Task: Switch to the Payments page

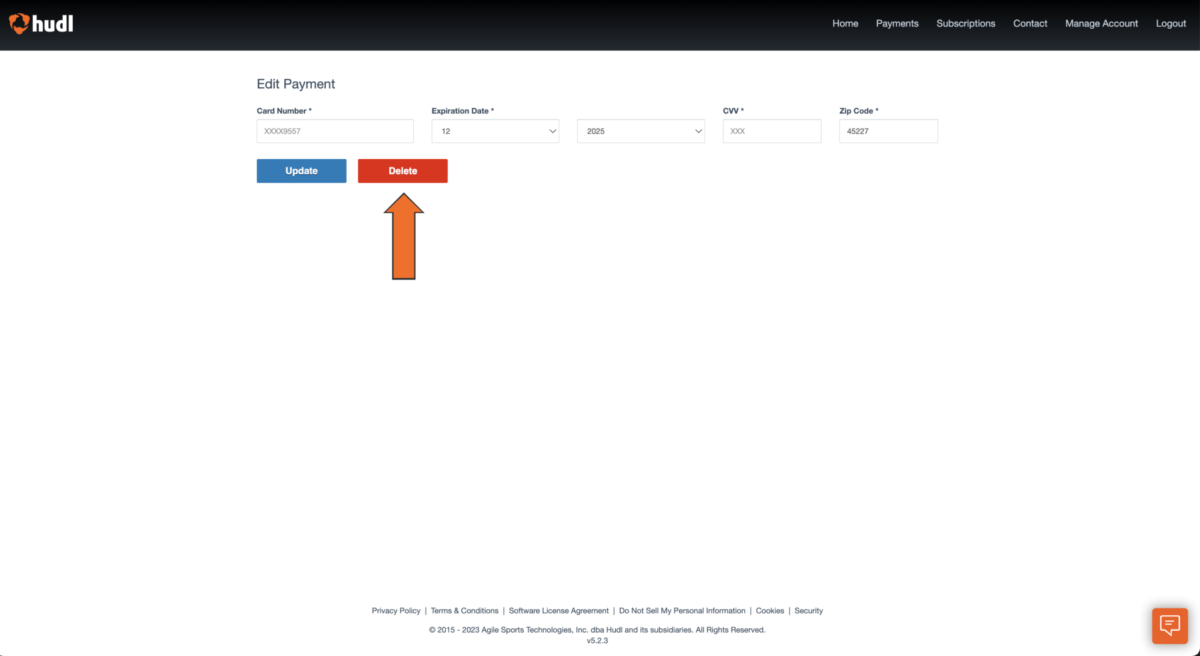Action: point(897,23)
